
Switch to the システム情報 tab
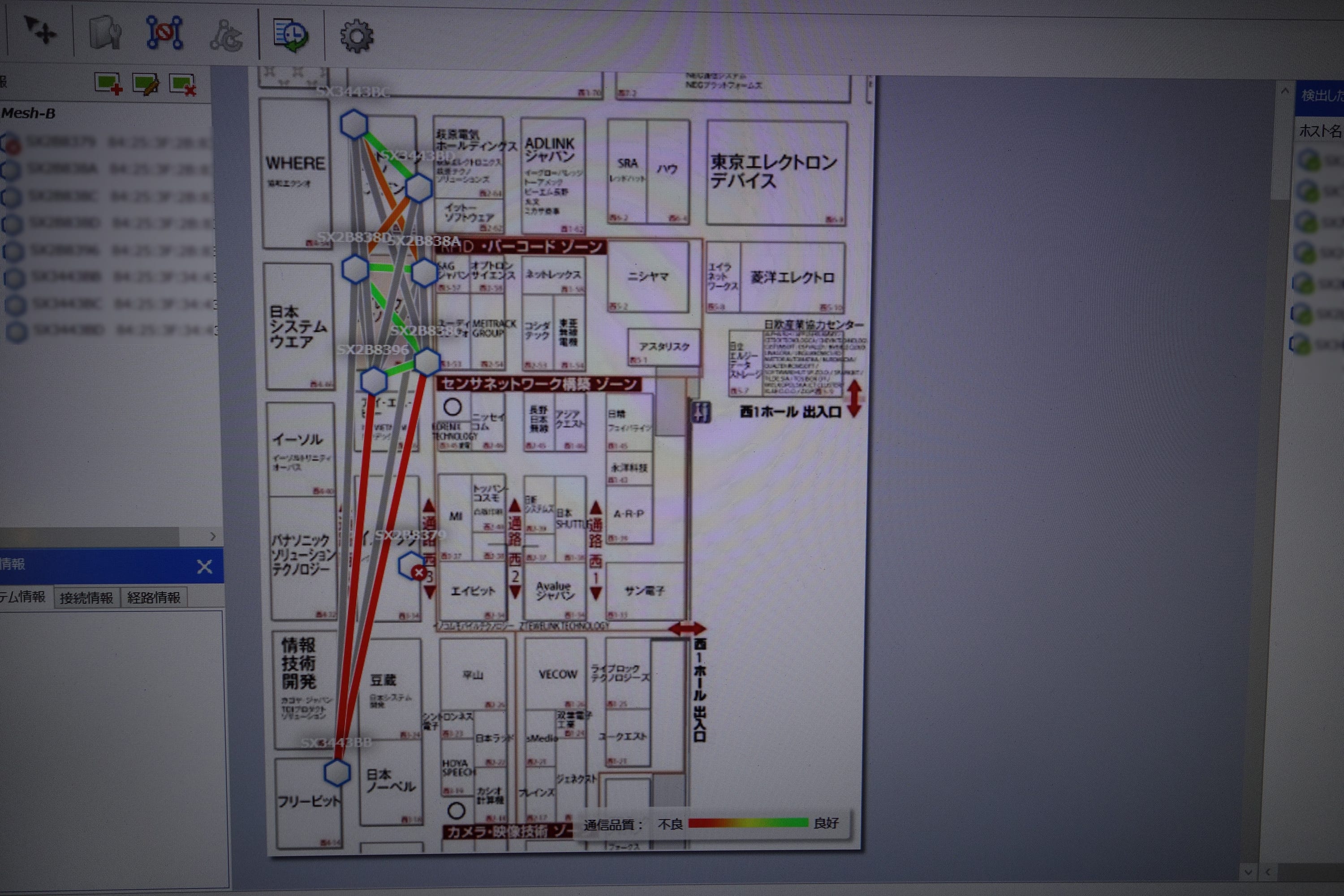pos(24,597)
